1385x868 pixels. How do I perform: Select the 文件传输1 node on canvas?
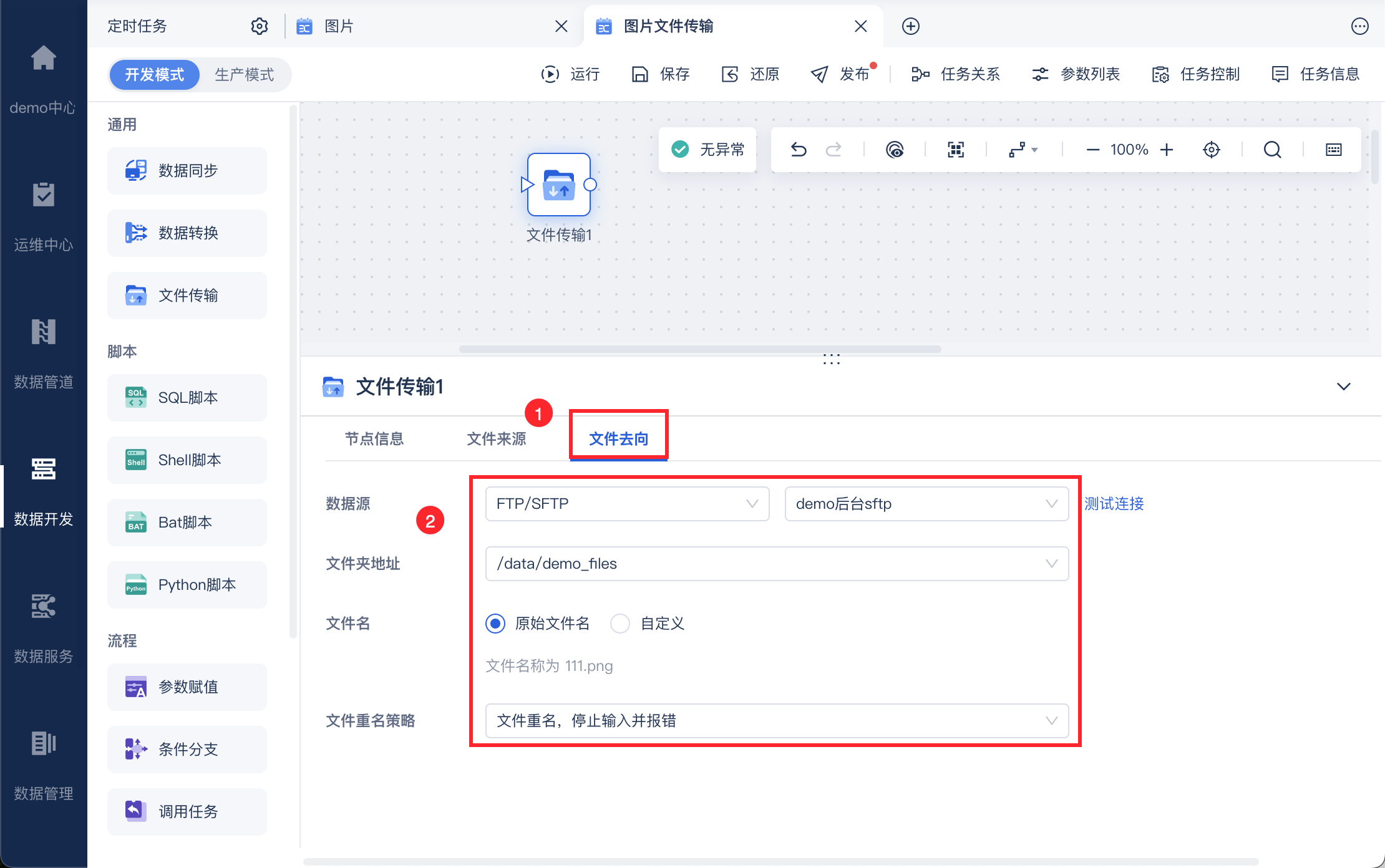pos(558,185)
